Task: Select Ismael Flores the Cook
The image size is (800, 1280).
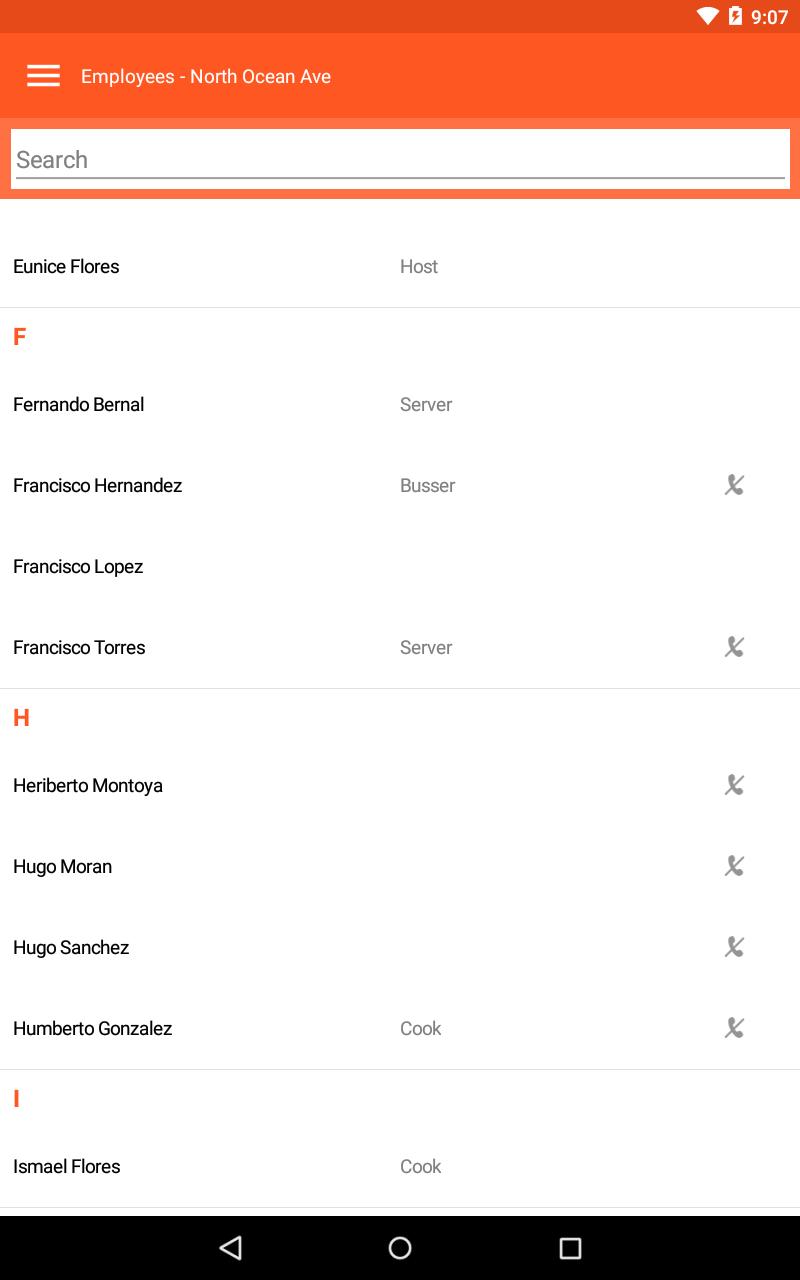Action: [67, 1167]
